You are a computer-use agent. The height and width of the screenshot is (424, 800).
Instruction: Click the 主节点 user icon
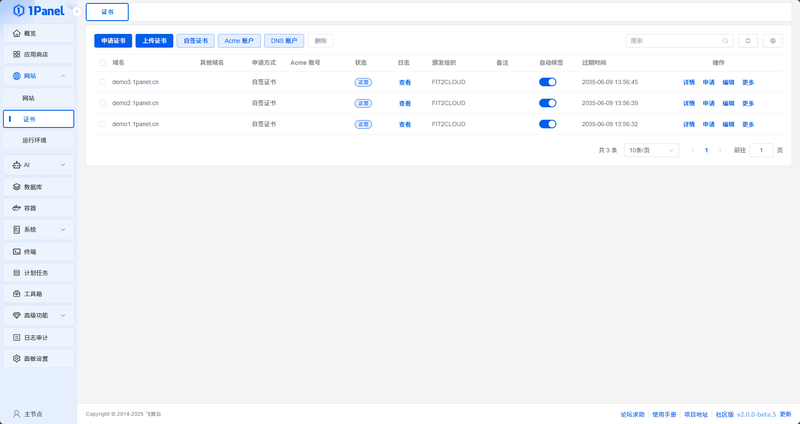pos(17,414)
